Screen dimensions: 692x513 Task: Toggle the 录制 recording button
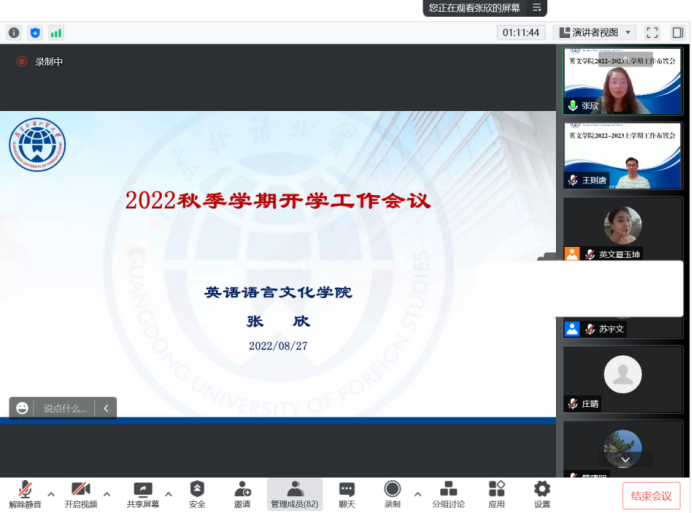tap(392, 494)
